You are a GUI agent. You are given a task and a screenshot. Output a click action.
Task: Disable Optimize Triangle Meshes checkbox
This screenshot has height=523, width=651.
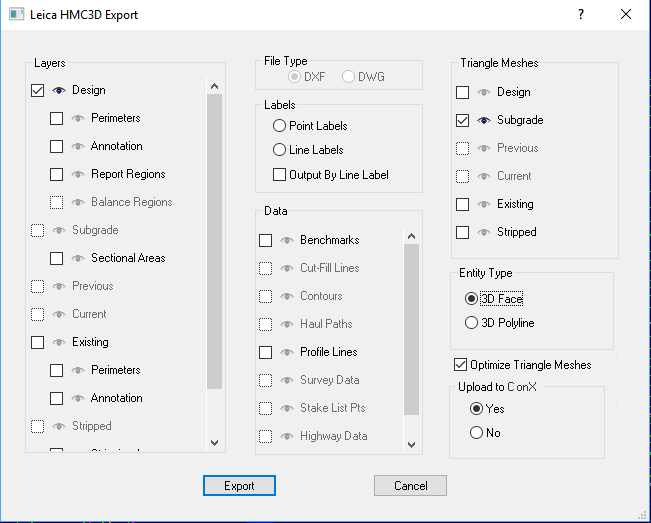[460, 365]
